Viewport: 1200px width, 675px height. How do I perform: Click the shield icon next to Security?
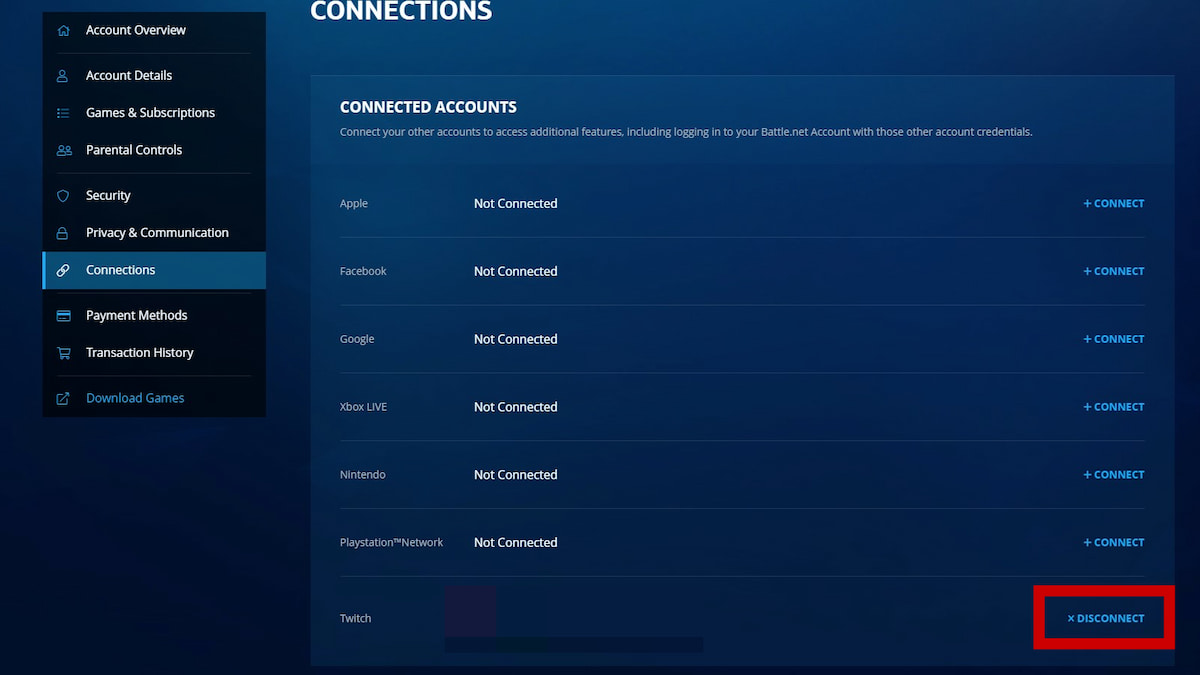coord(62,195)
